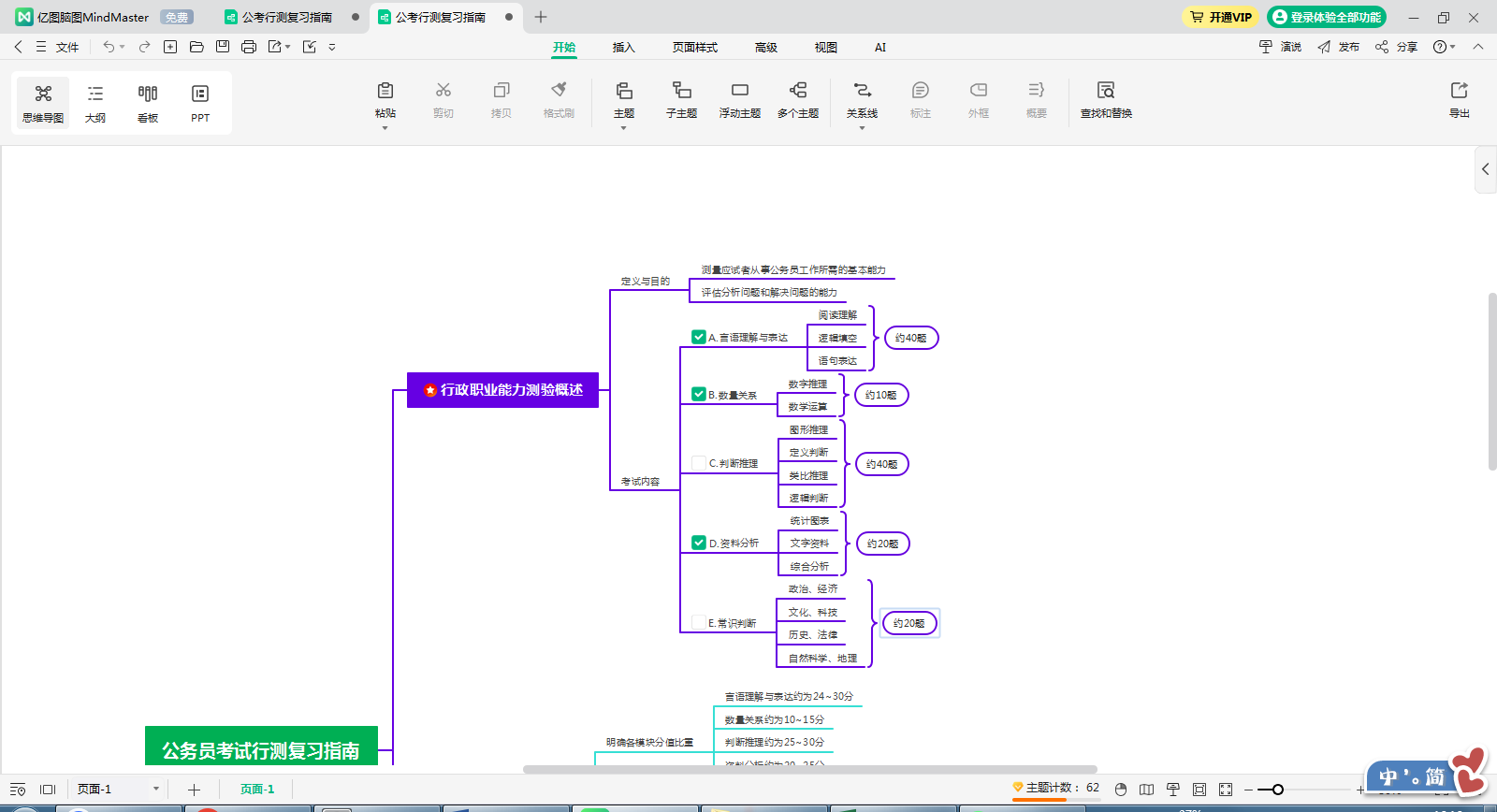This screenshot has height=812, width=1497.
Task: Click 登录体验全部功能 login button
Action: [x=1327, y=17]
